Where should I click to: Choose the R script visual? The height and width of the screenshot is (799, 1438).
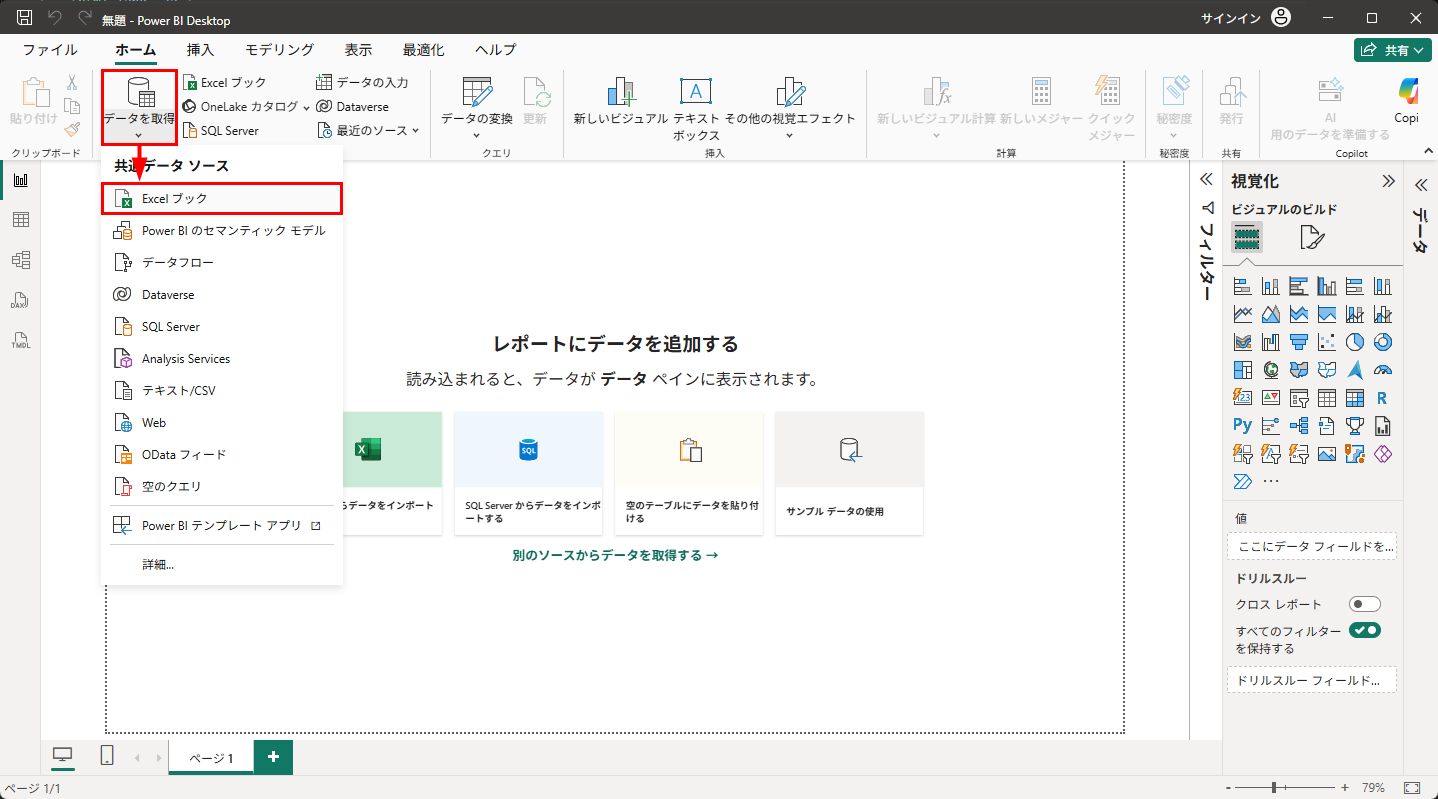tap(1383, 398)
